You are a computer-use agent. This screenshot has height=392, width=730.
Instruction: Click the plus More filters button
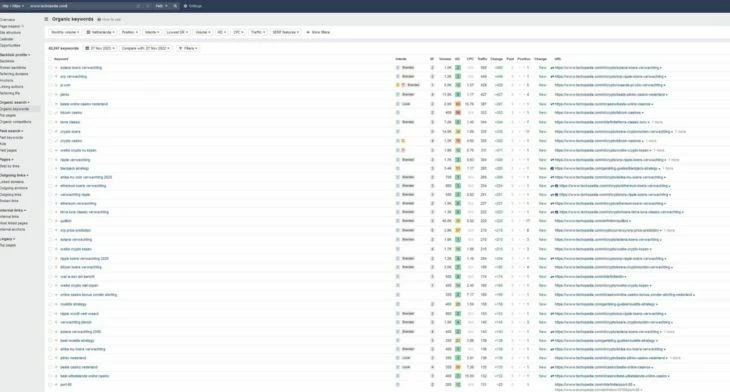click(318, 32)
